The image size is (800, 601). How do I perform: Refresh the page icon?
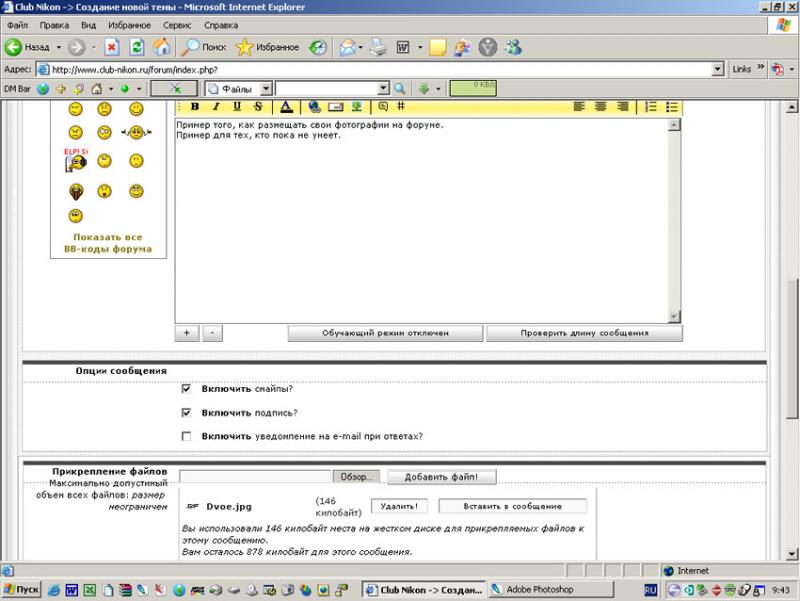coord(137,47)
